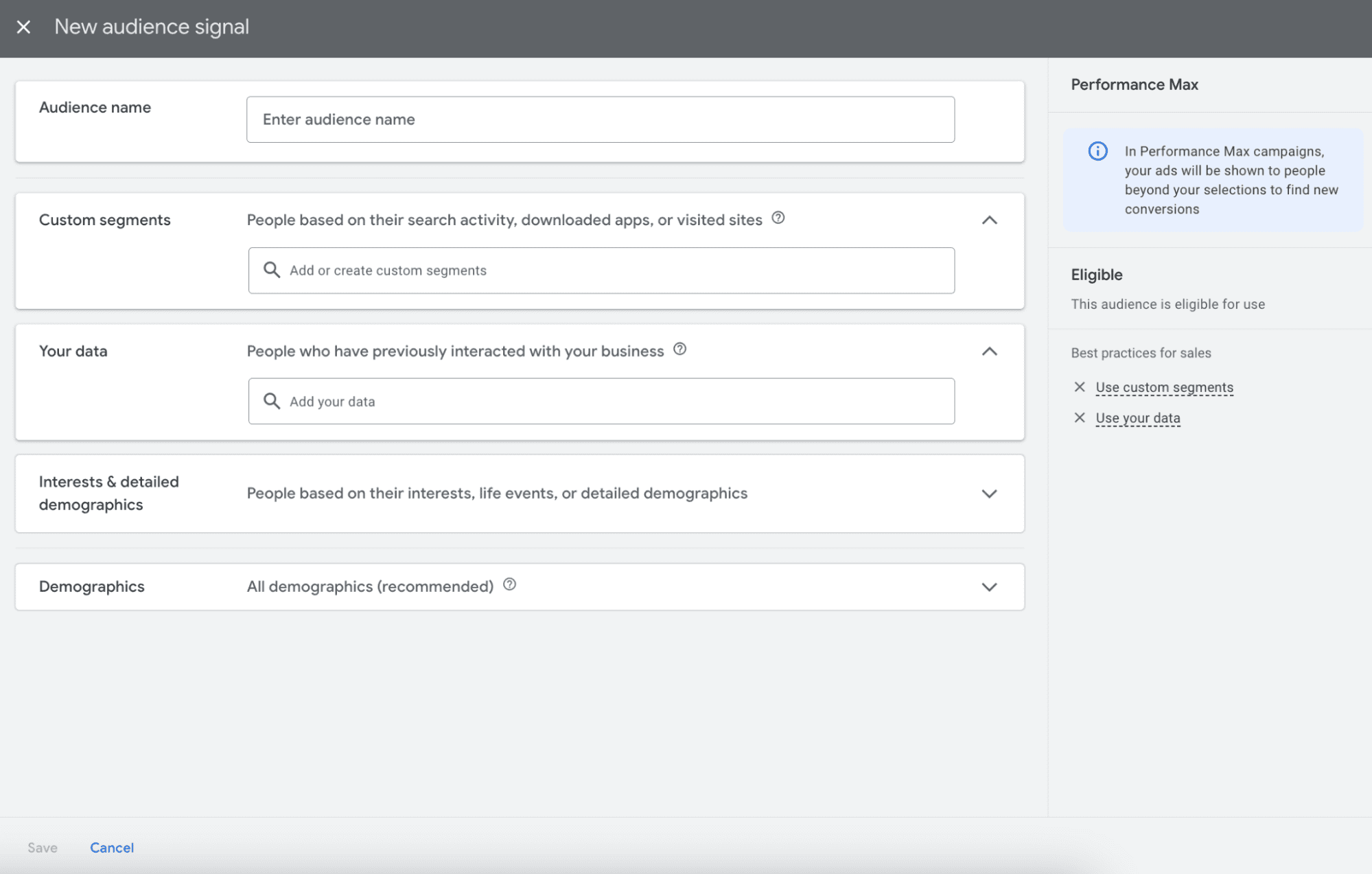This screenshot has width=1372, height=874.
Task: Click the Your data help icon
Action: coord(679,349)
